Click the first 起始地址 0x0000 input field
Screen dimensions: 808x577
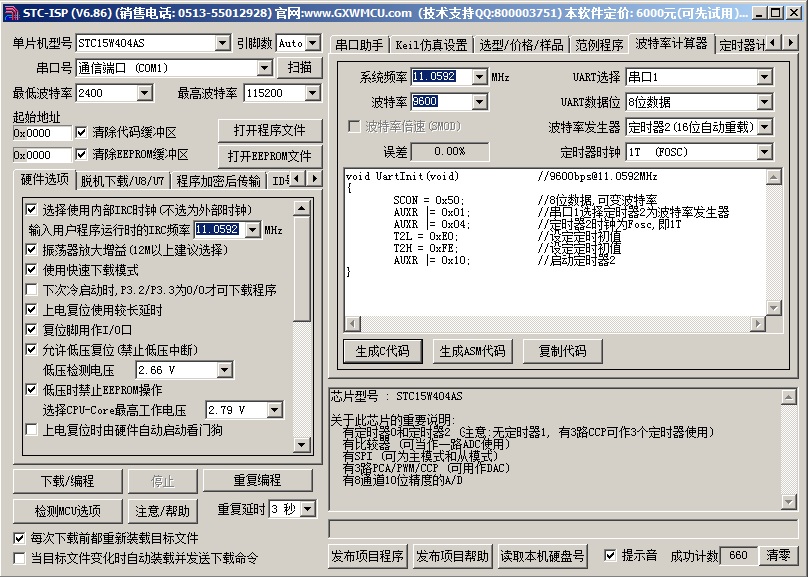click(x=42, y=133)
